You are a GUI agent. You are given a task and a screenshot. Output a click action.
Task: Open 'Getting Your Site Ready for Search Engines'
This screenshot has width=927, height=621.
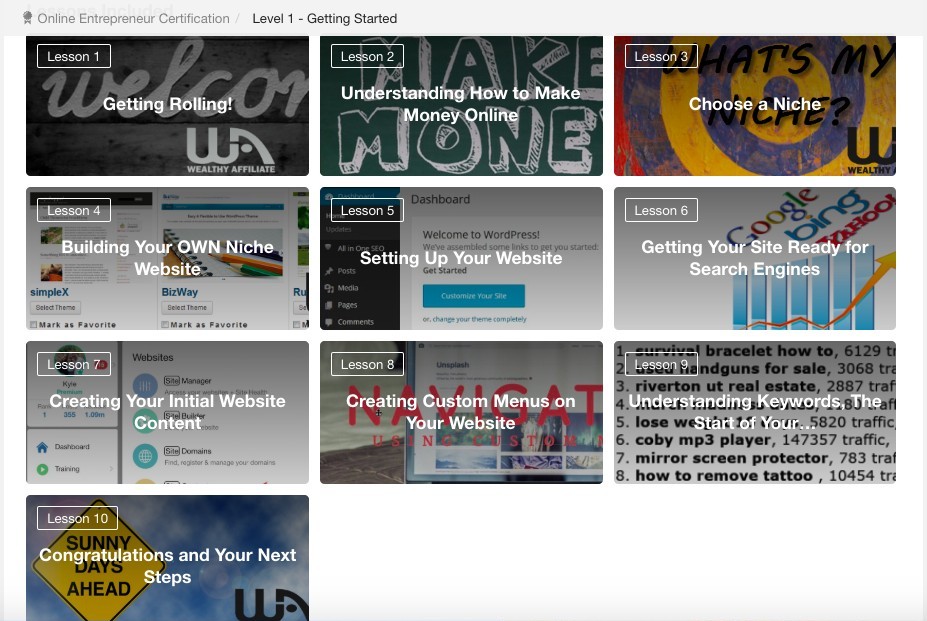(755, 258)
